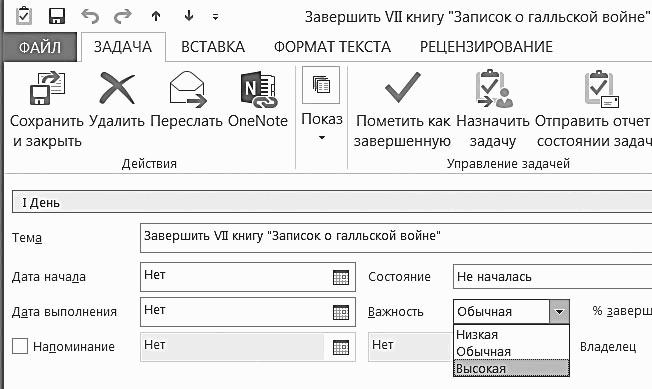Open the Состояние dropdown showing Не началась
Image resolution: width=652 pixels, height=389 pixels.
pos(552,277)
